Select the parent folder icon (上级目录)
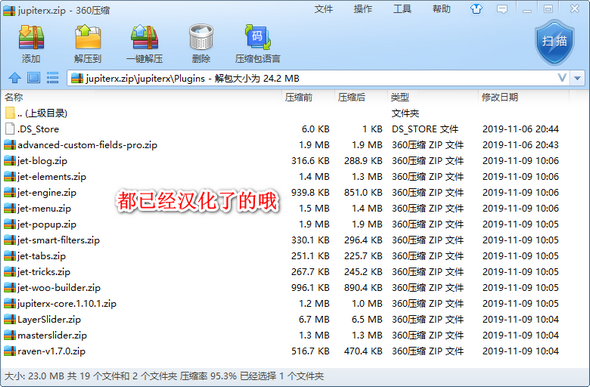590x387 pixels. (x=10, y=113)
